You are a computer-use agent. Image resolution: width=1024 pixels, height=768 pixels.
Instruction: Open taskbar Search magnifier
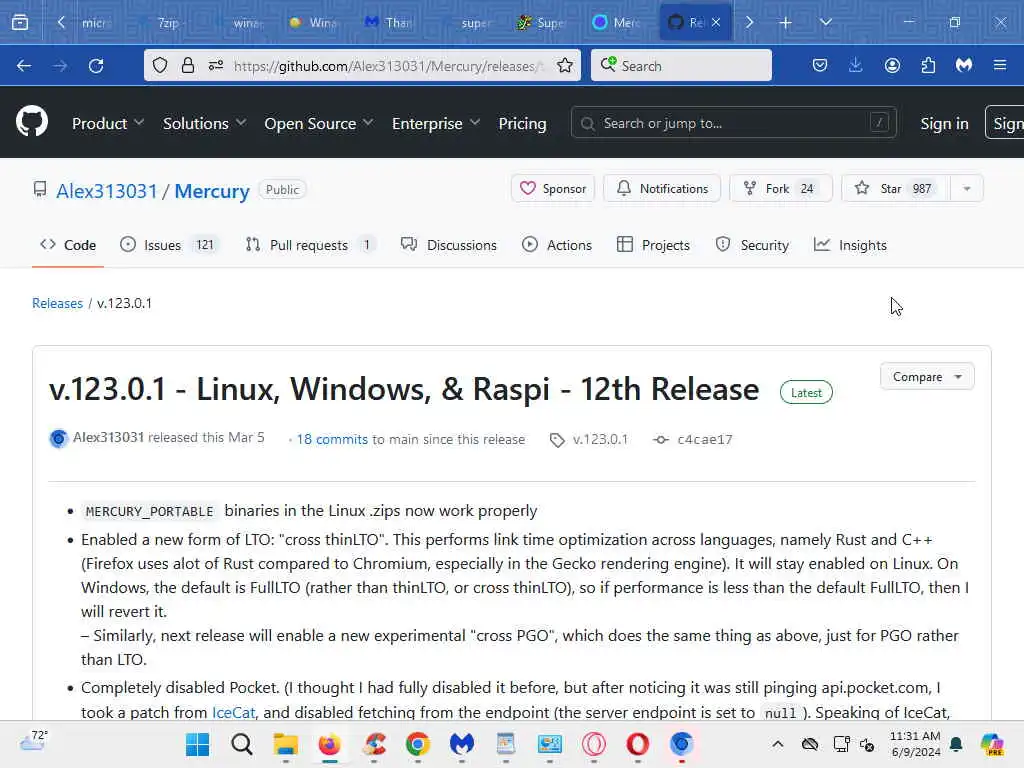(x=241, y=744)
